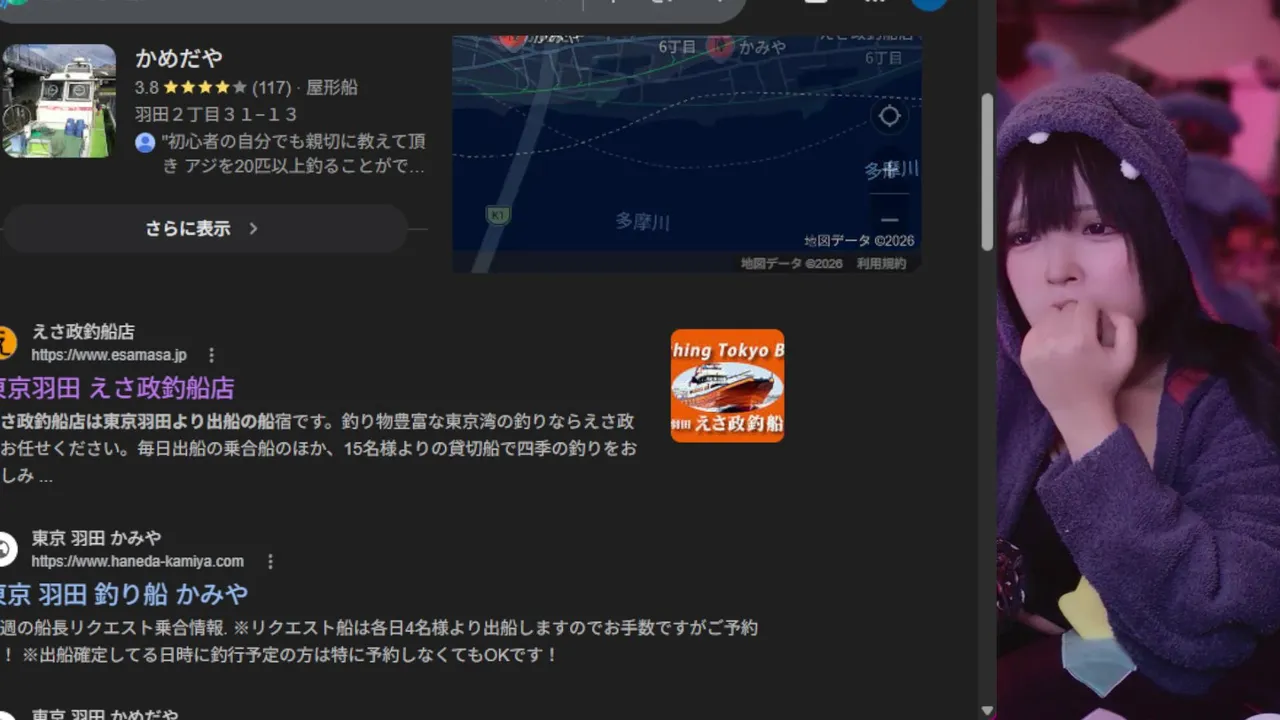Click the かめだや star rating (117)
Image resolution: width=1280 pixels, height=720 pixels.
coord(213,87)
